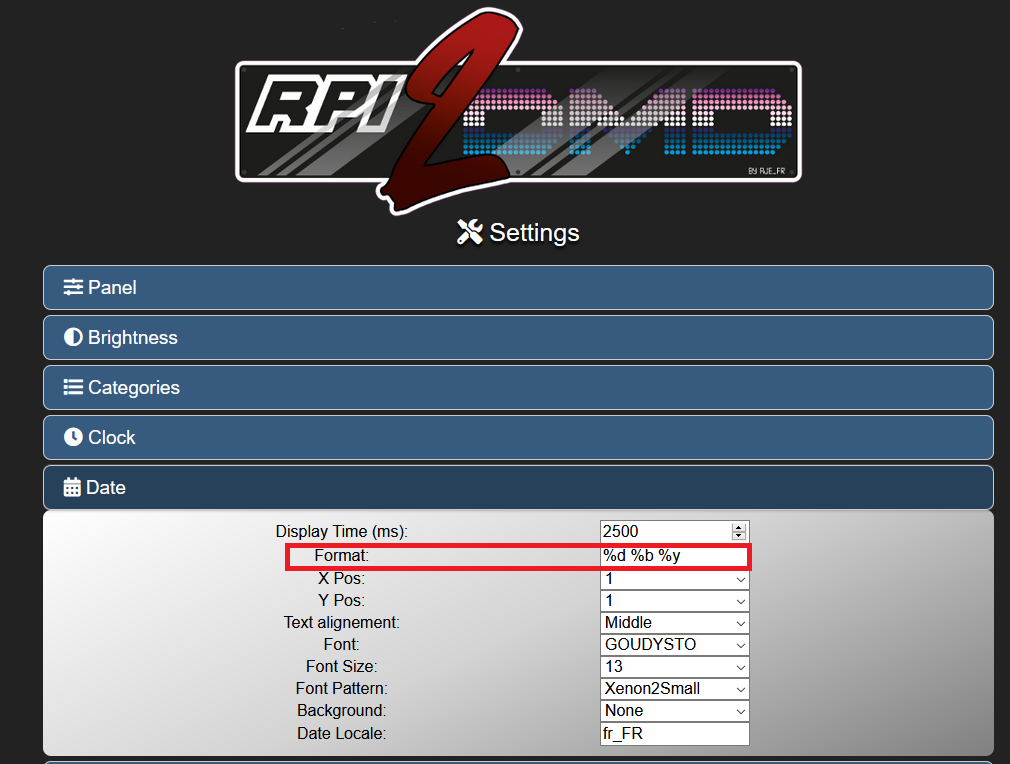Open the Background dropdown
The height and width of the screenshot is (764, 1010).
click(x=674, y=711)
